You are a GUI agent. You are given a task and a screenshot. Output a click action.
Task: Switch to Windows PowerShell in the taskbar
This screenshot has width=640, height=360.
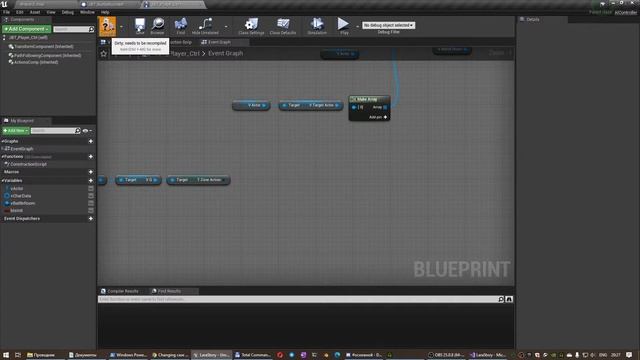pyautogui.click(x=128, y=355)
